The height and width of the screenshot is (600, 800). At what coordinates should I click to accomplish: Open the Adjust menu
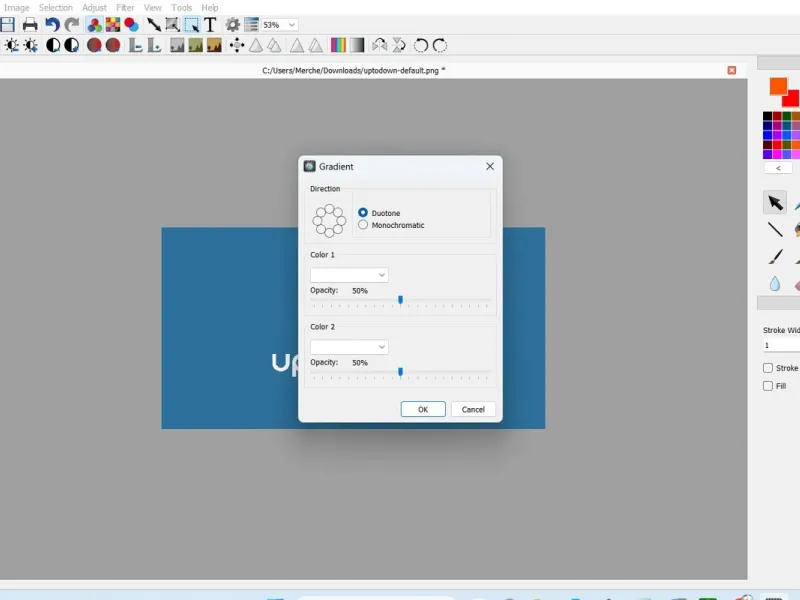coord(94,8)
